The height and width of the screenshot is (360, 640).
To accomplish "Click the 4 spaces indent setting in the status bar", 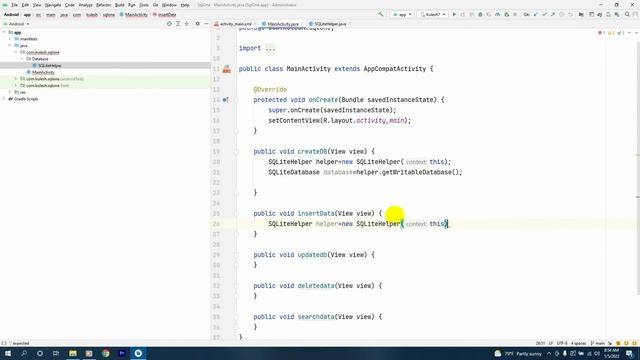I will 578,343.
